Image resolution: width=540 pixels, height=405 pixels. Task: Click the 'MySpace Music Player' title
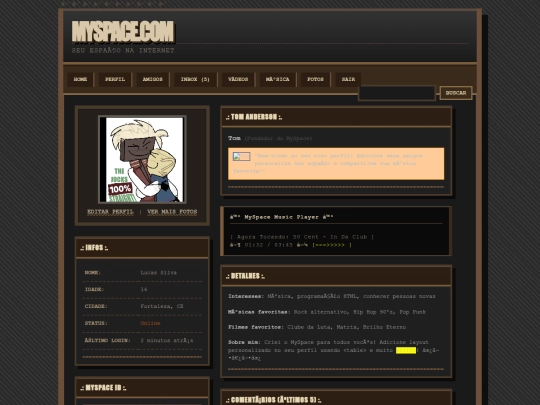click(x=281, y=217)
